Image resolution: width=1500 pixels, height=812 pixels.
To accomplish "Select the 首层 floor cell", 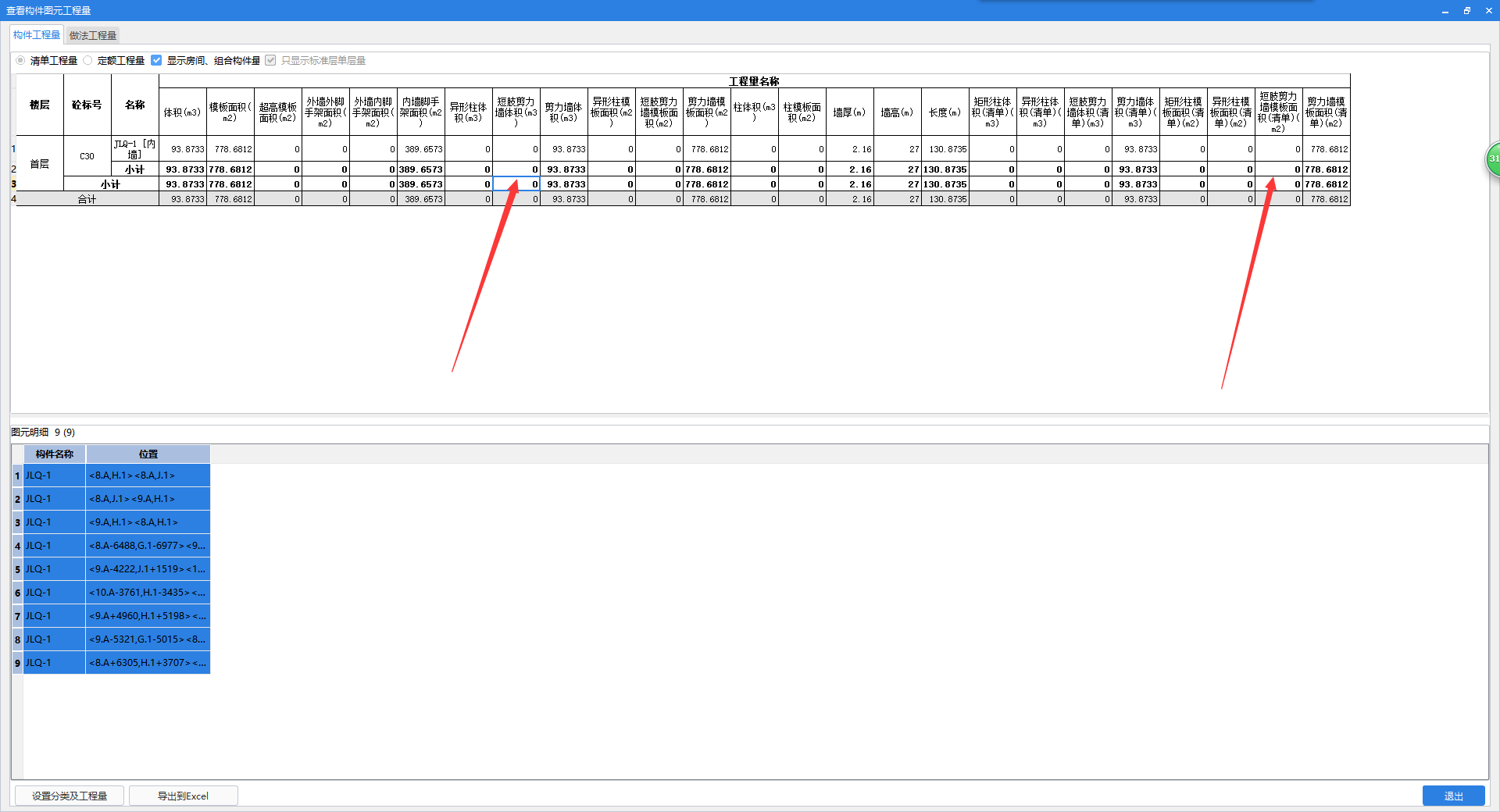I will pos(40,164).
